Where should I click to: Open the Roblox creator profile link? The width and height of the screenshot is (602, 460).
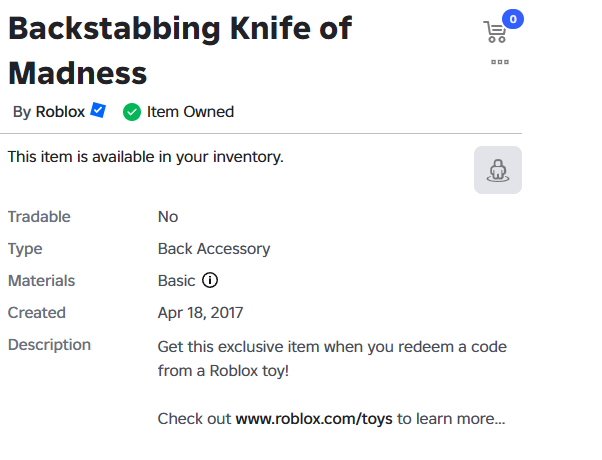click(x=60, y=112)
